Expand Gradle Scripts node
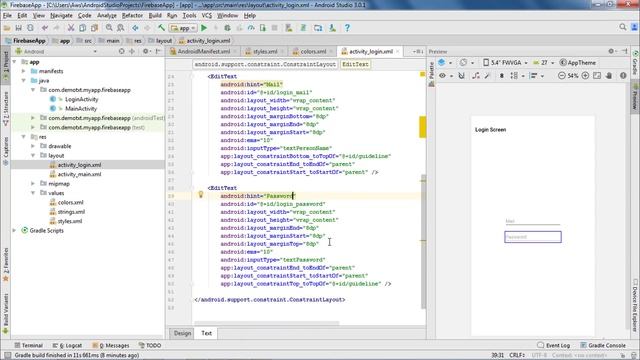 (x=14, y=230)
